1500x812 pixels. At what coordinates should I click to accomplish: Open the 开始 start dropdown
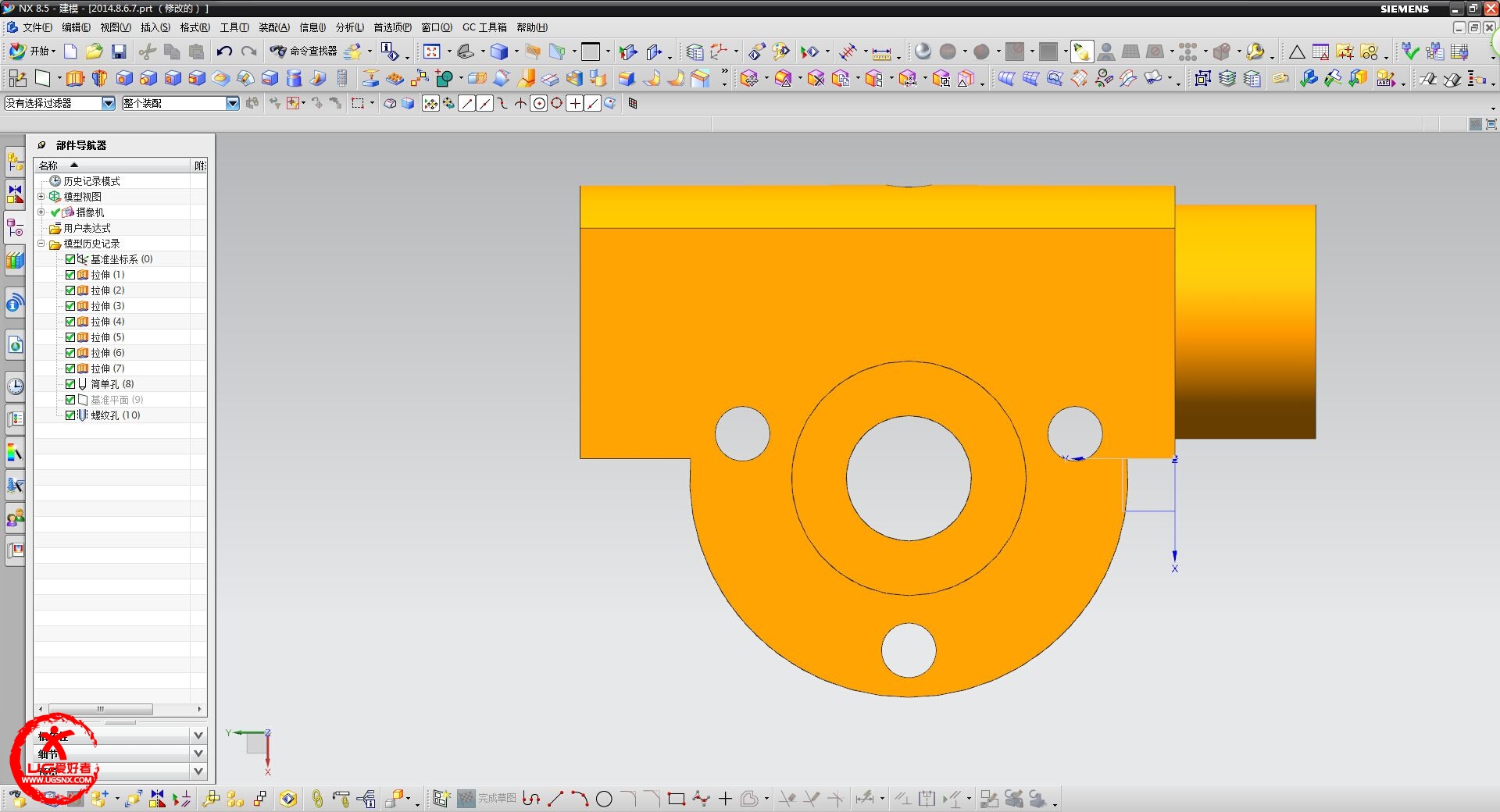[32, 52]
